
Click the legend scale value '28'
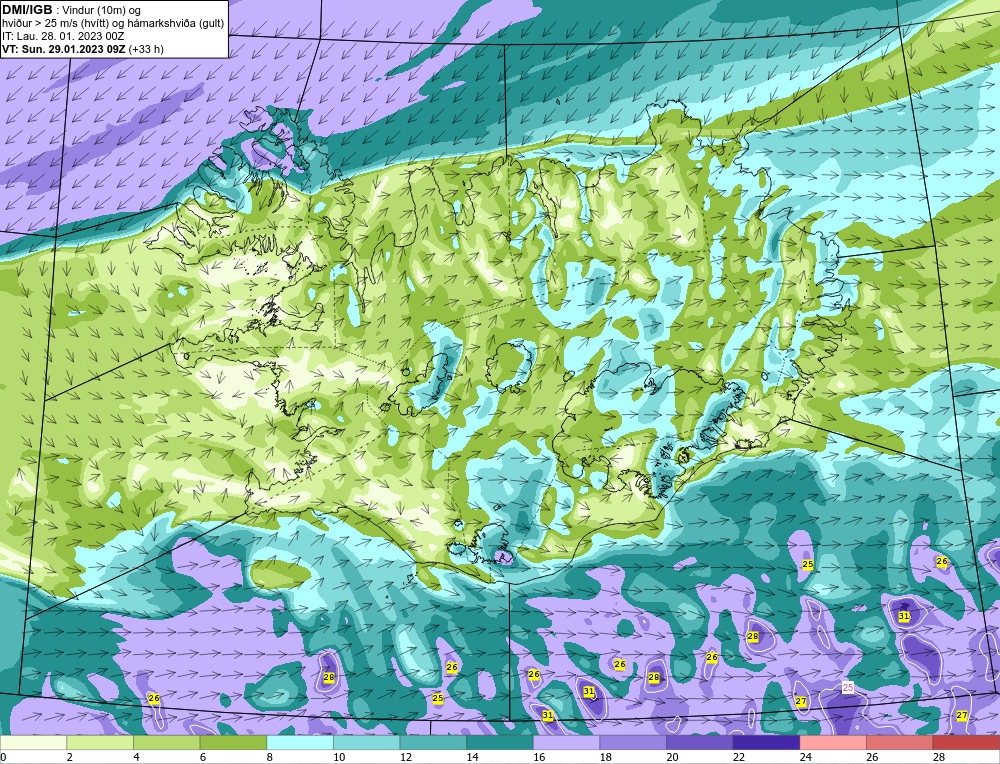[x=939, y=757]
